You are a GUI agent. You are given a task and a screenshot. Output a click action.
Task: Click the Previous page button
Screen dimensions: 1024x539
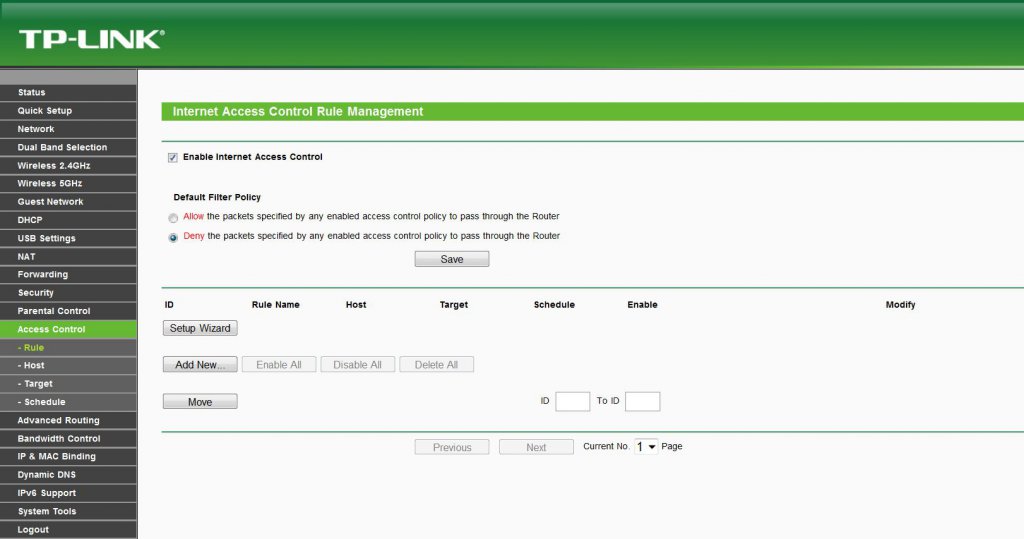click(x=452, y=447)
